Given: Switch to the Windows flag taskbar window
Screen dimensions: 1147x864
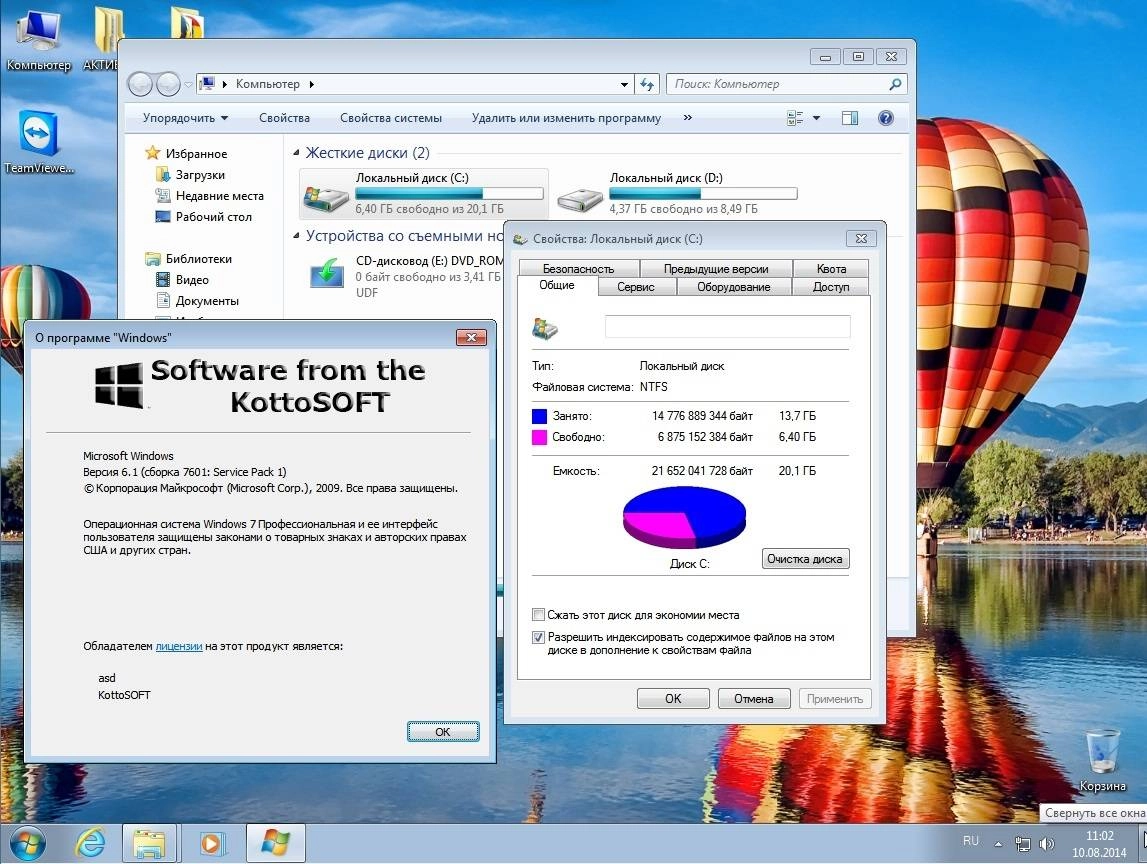Looking at the screenshot, I should [275, 844].
